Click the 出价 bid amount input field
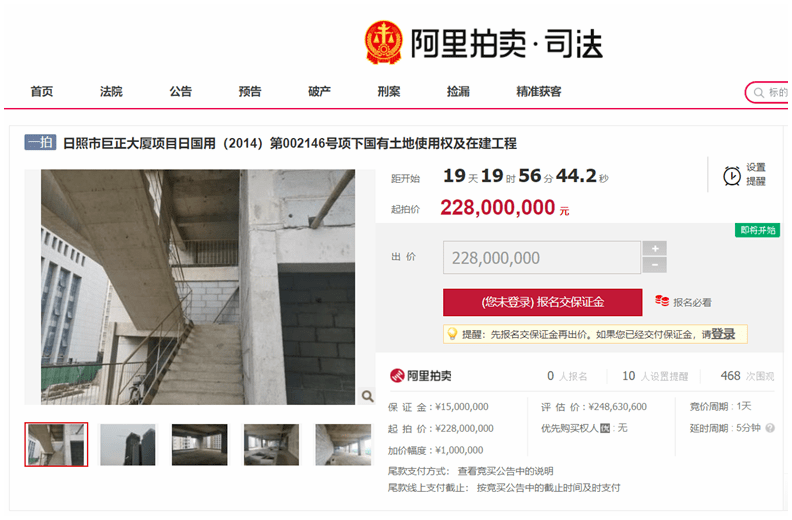The width and height of the screenshot is (792, 520). 542,258
